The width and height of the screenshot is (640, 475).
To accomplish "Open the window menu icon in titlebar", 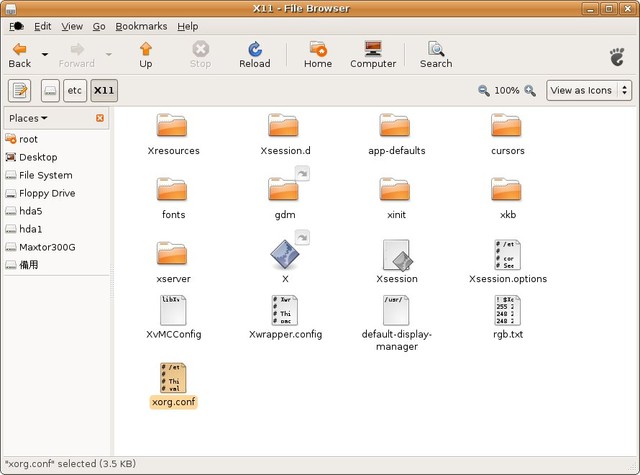I will coord(11,8).
